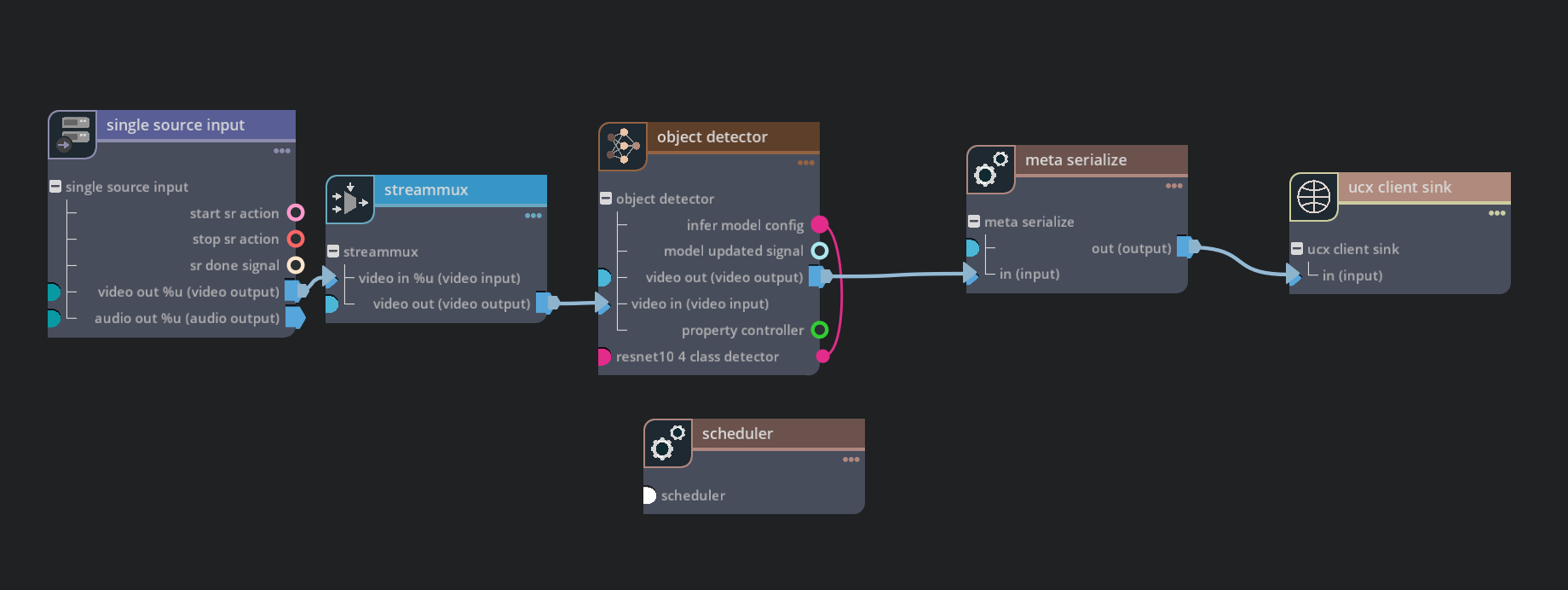Collapse the ucx client sink tree

[x=1297, y=248]
